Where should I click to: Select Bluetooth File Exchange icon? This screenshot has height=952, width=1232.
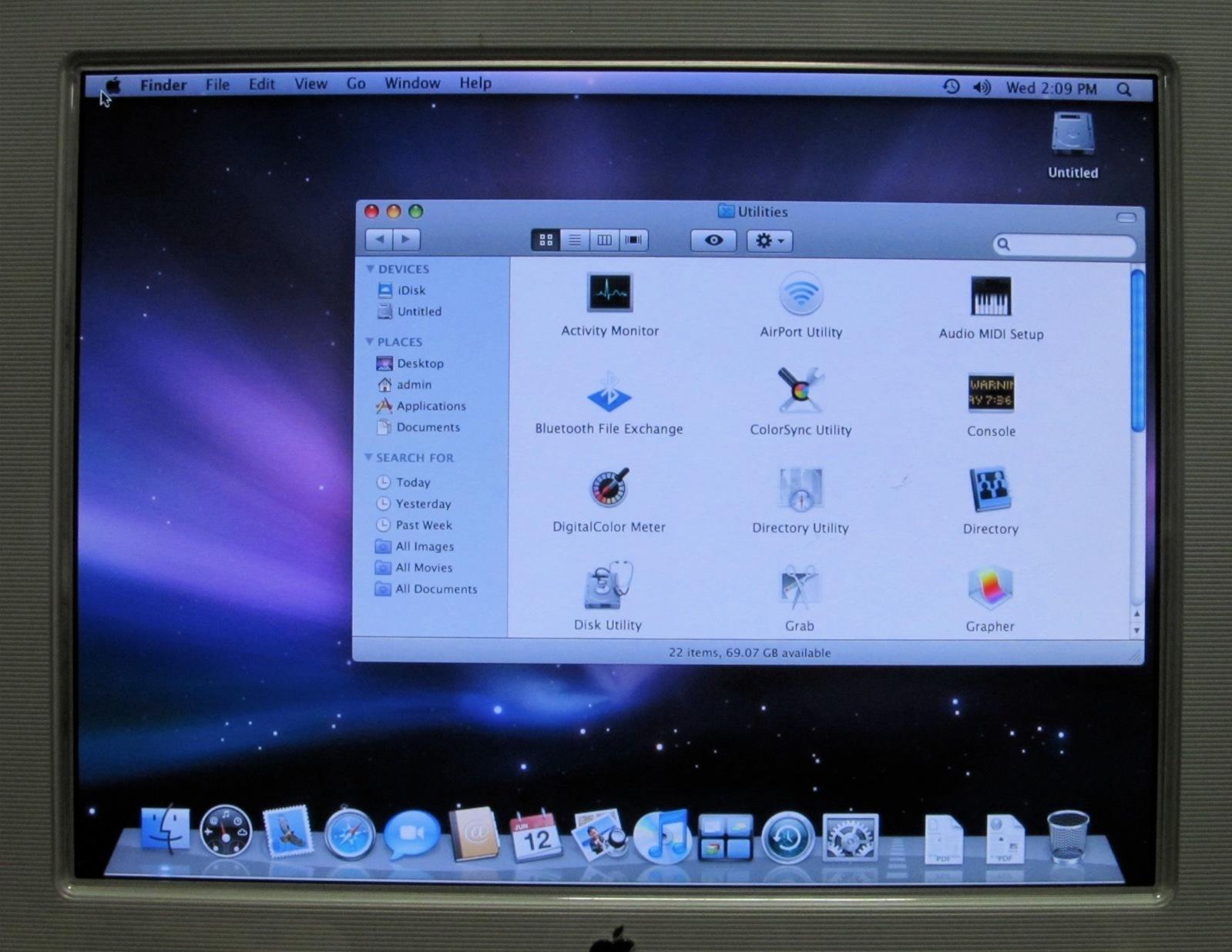[609, 392]
